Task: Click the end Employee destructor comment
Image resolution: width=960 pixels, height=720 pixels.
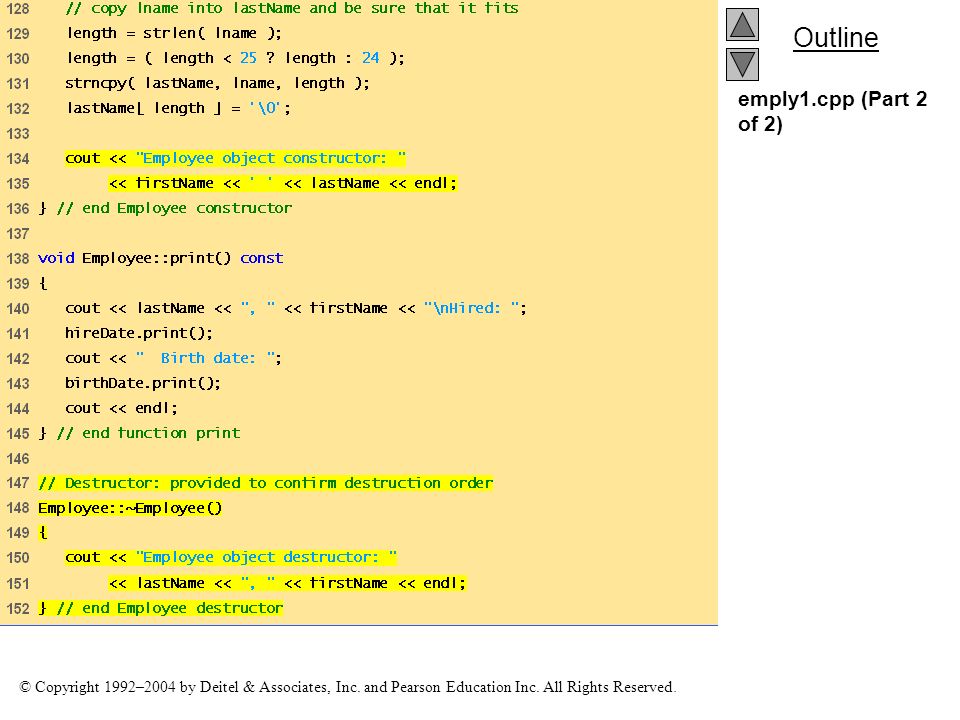Action: coord(170,608)
